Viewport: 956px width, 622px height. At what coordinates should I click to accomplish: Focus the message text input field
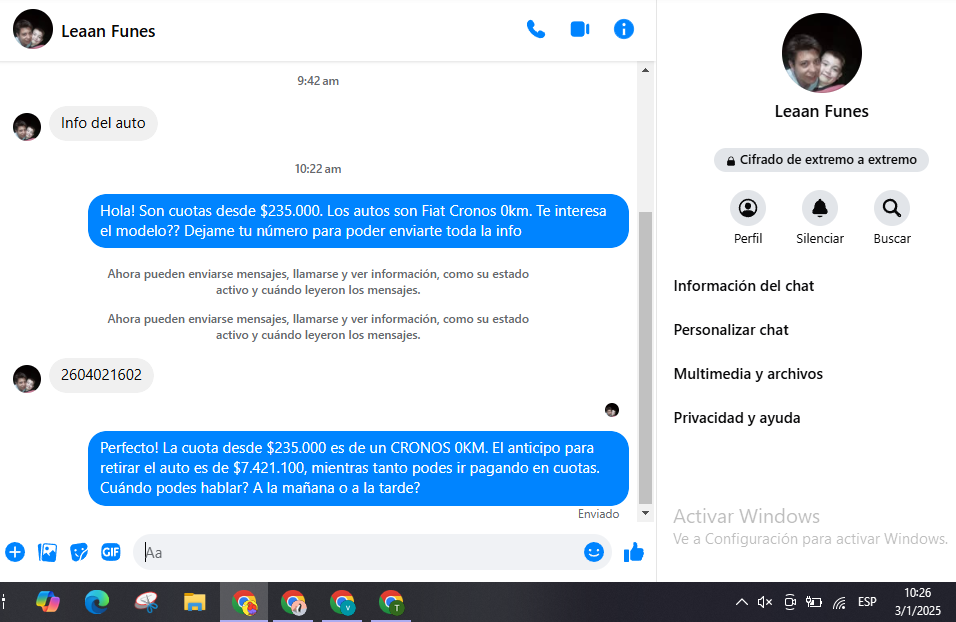(x=360, y=552)
